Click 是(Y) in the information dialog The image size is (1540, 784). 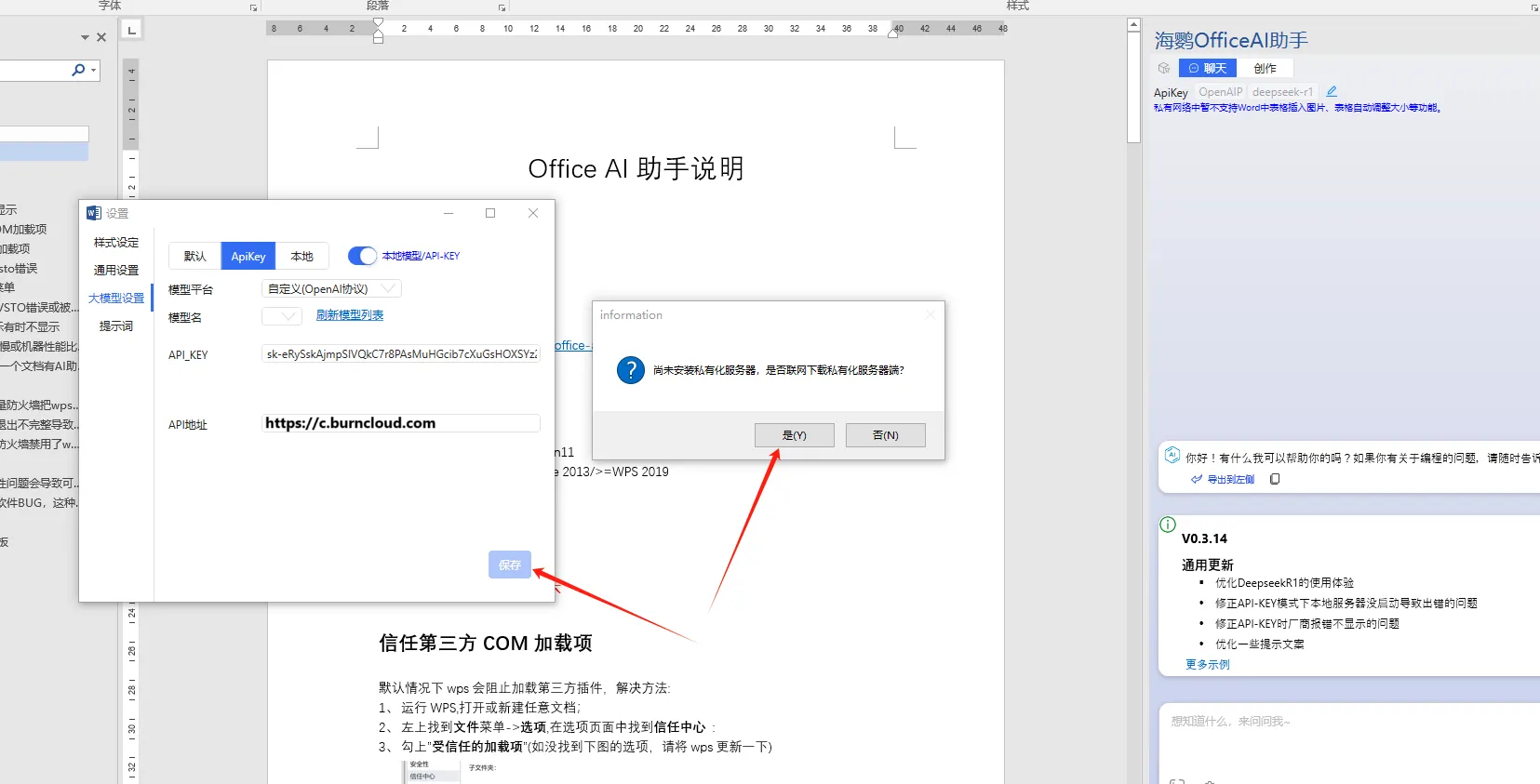[x=794, y=435]
